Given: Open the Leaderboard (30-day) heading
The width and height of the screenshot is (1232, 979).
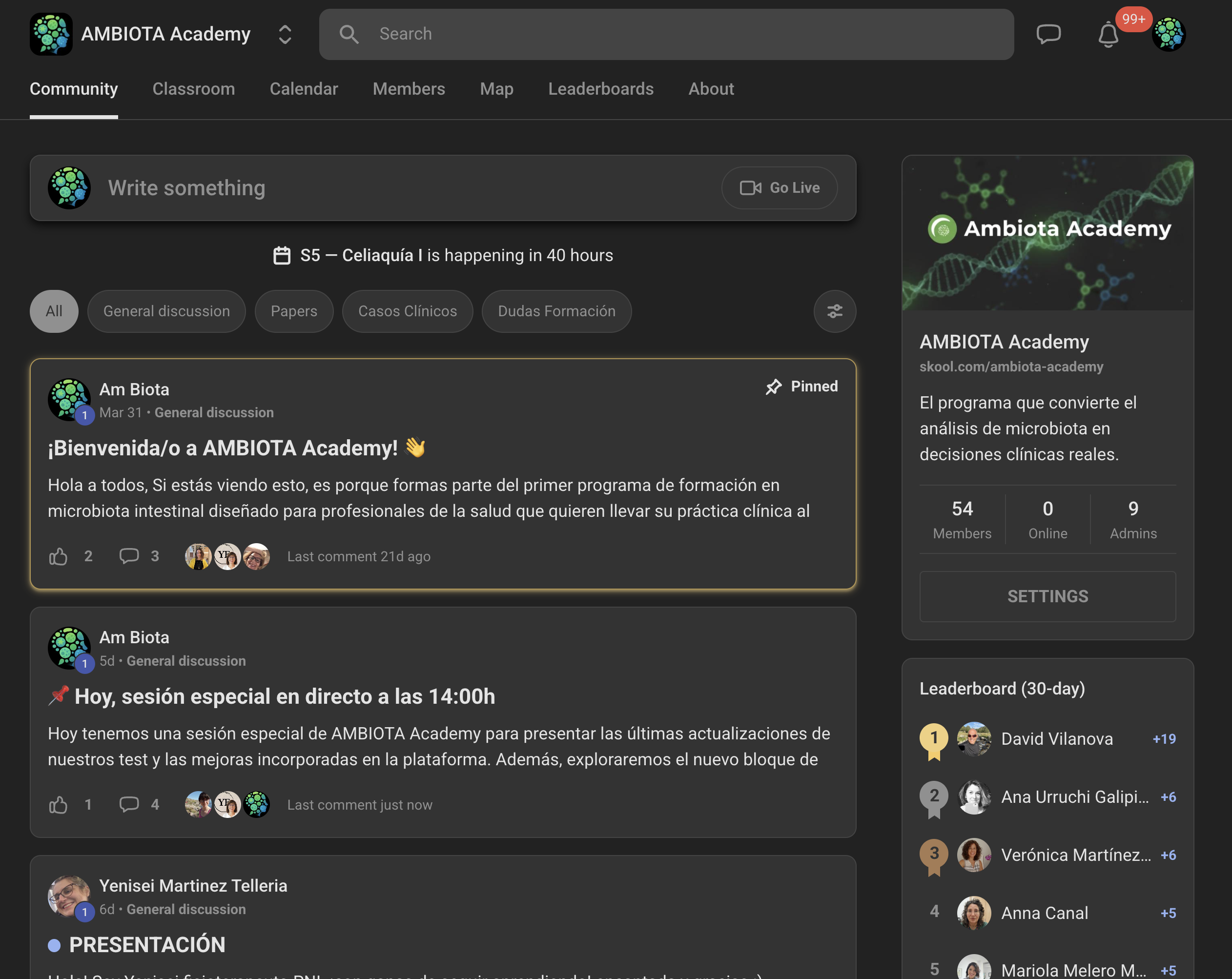Looking at the screenshot, I should click(x=1002, y=688).
